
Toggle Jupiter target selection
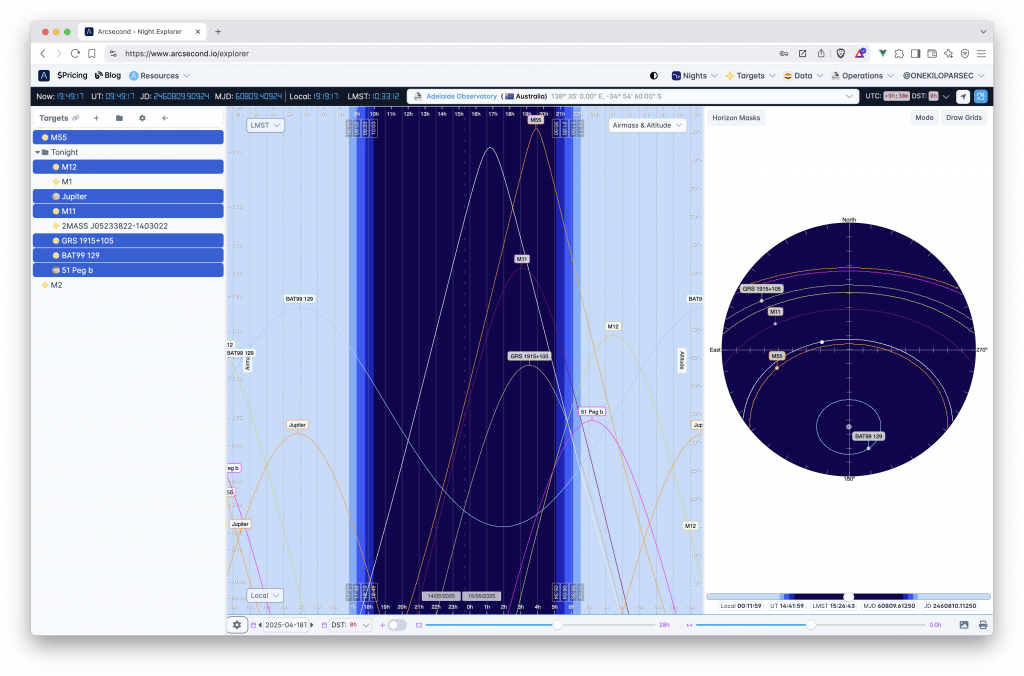click(x=128, y=197)
